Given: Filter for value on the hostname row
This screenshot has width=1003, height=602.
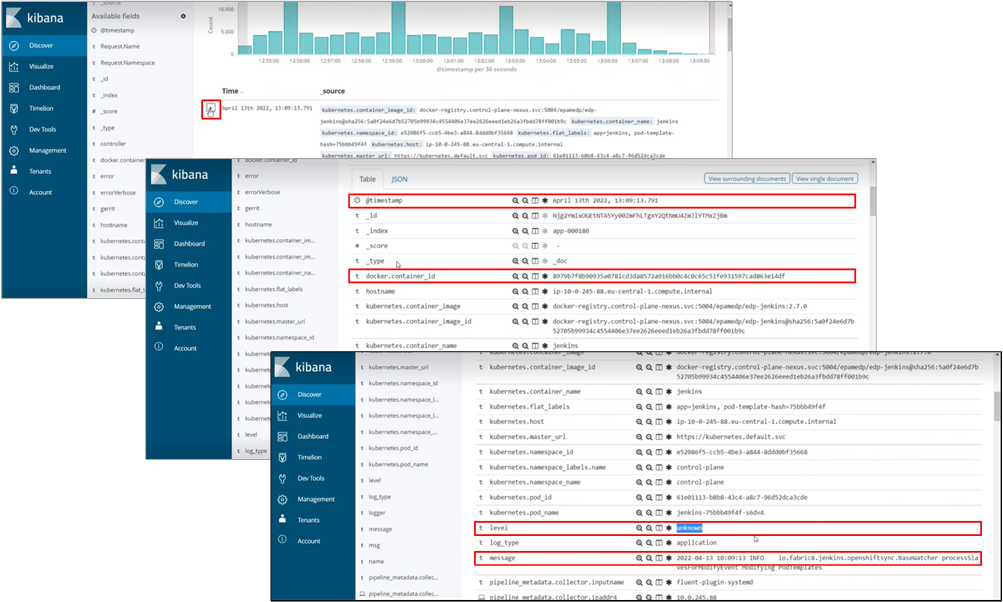Looking at the screenshot, I should click(x=515, y=291).
